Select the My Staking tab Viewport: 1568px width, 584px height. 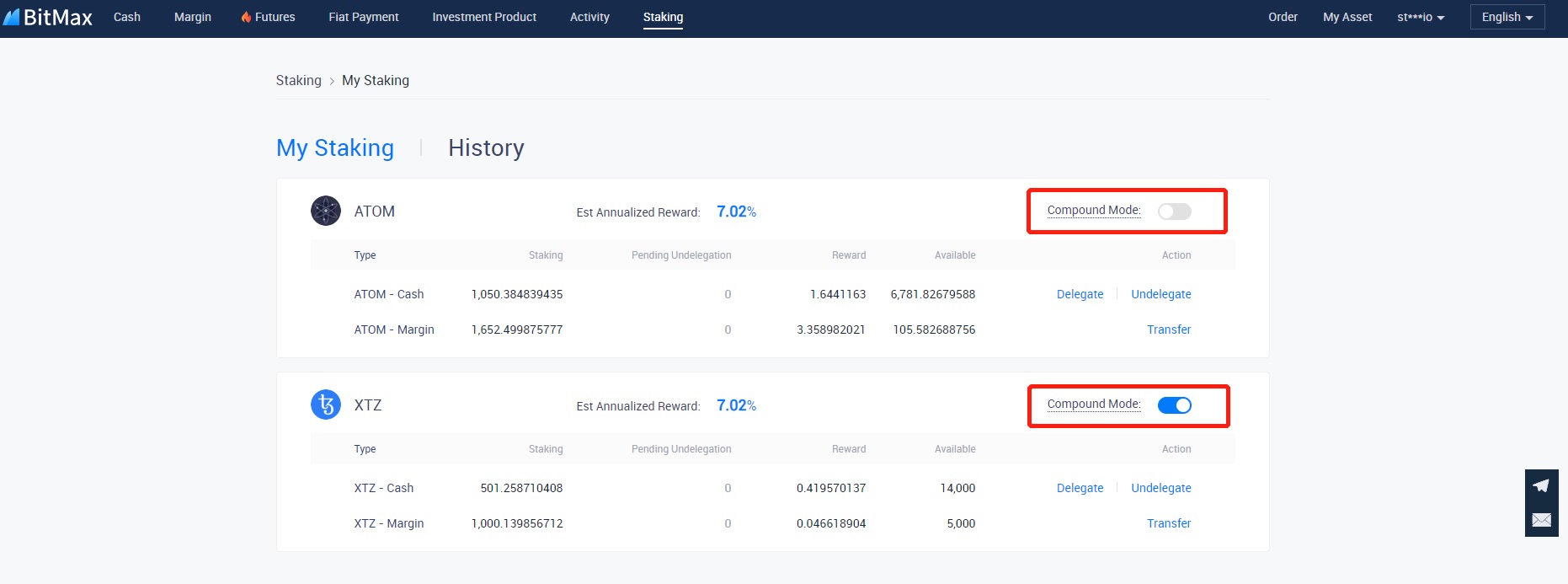pos(335,148)
